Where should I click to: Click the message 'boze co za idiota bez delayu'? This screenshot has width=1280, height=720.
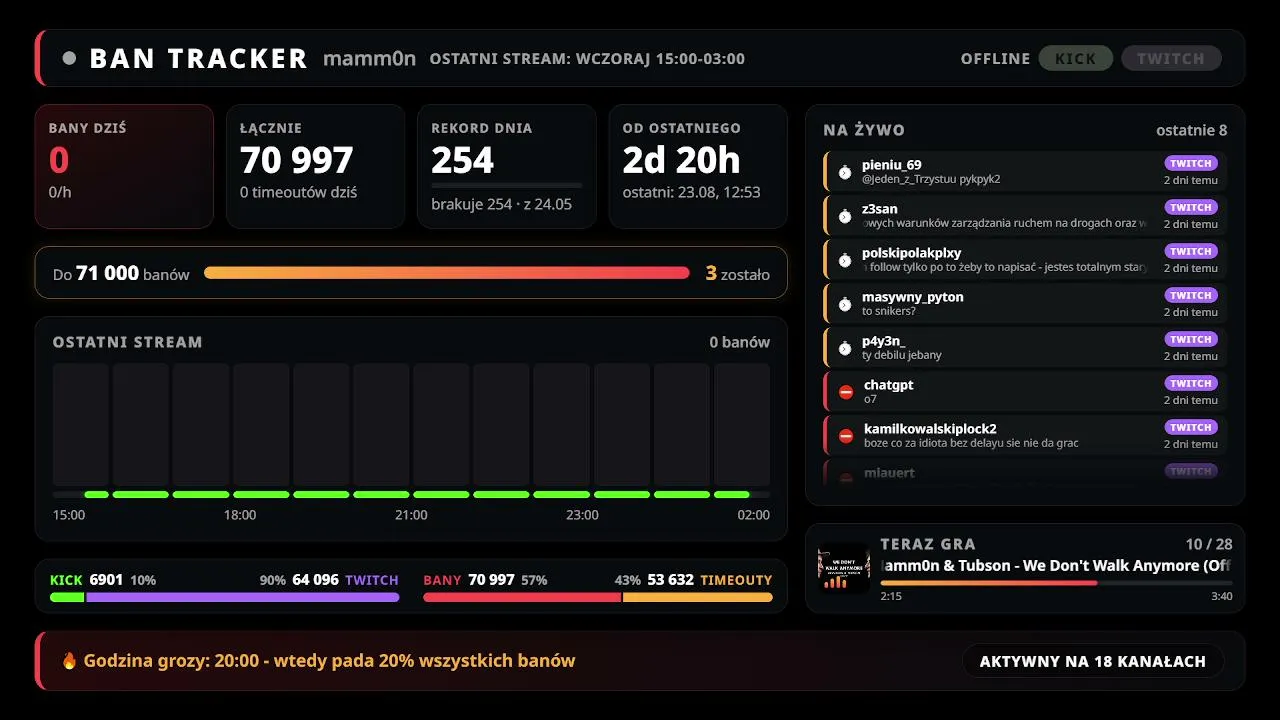tap(971, 443)
